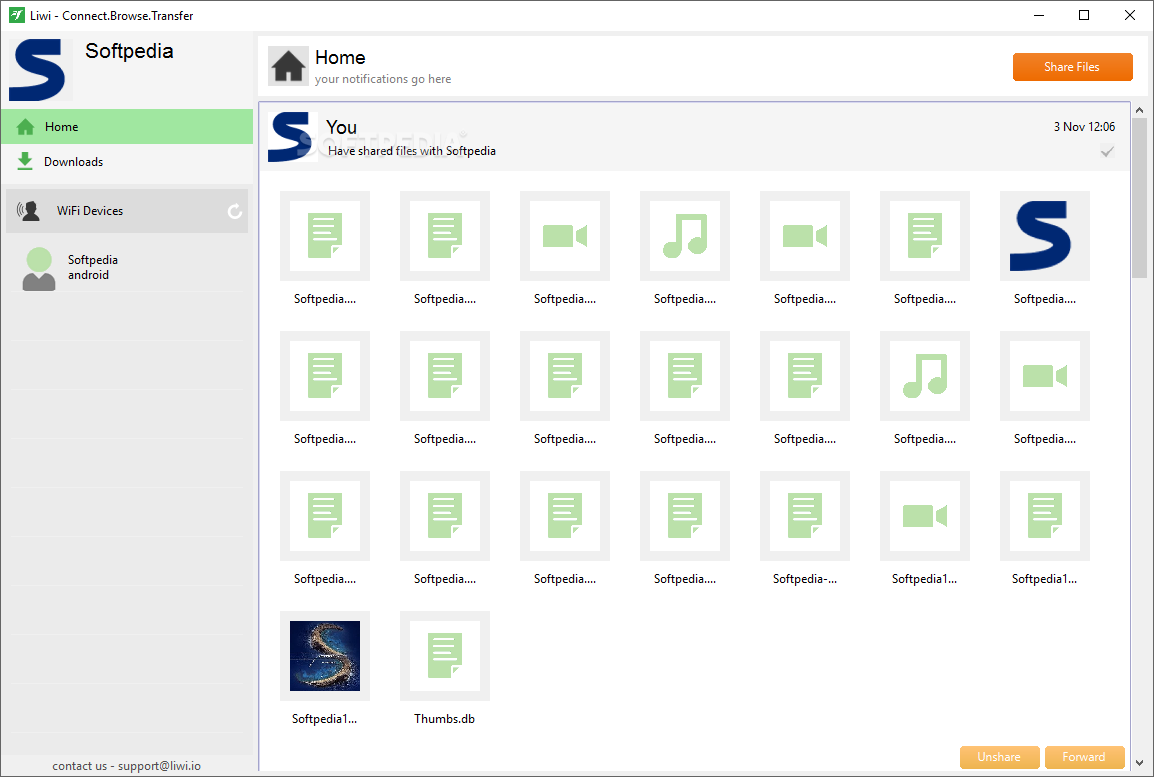Click the Softpedia username in the sidebar
The image size is (1154, 777).
point(130,51)
